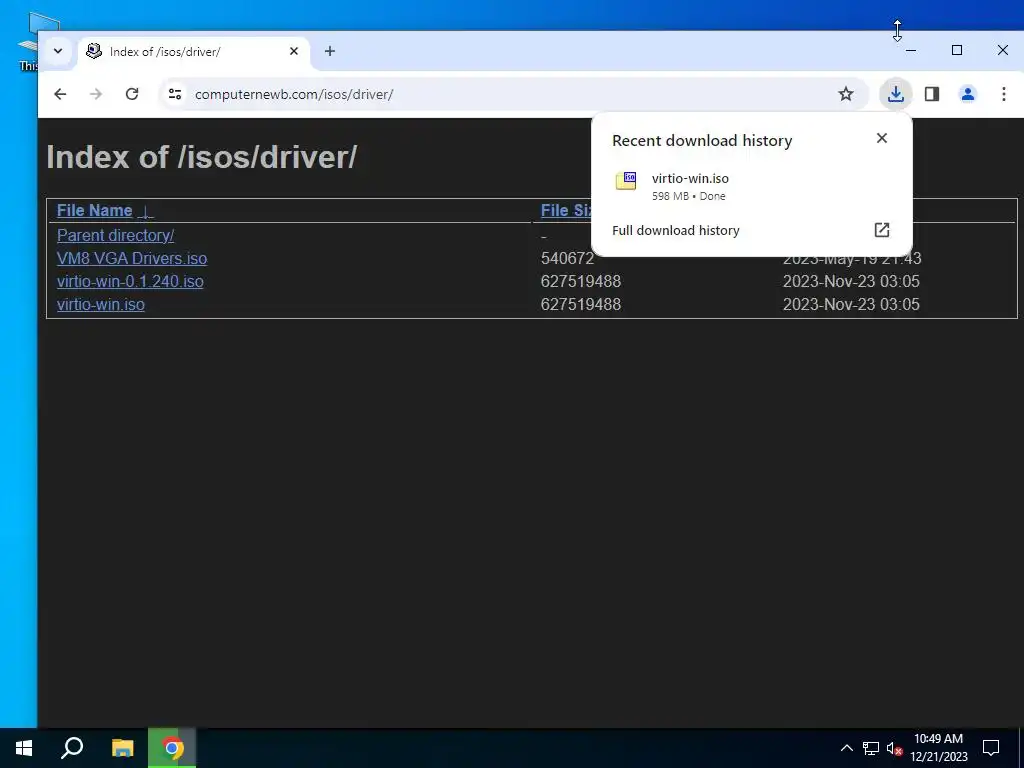Open the Chrome profile avatar menu
1024x768 pixels.
[x=968, y=94]
